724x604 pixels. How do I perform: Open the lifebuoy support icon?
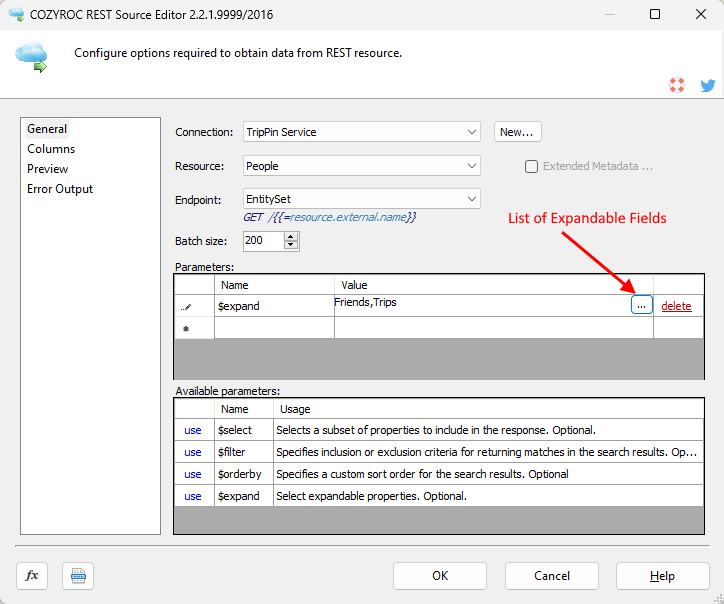tap(677, 85)
